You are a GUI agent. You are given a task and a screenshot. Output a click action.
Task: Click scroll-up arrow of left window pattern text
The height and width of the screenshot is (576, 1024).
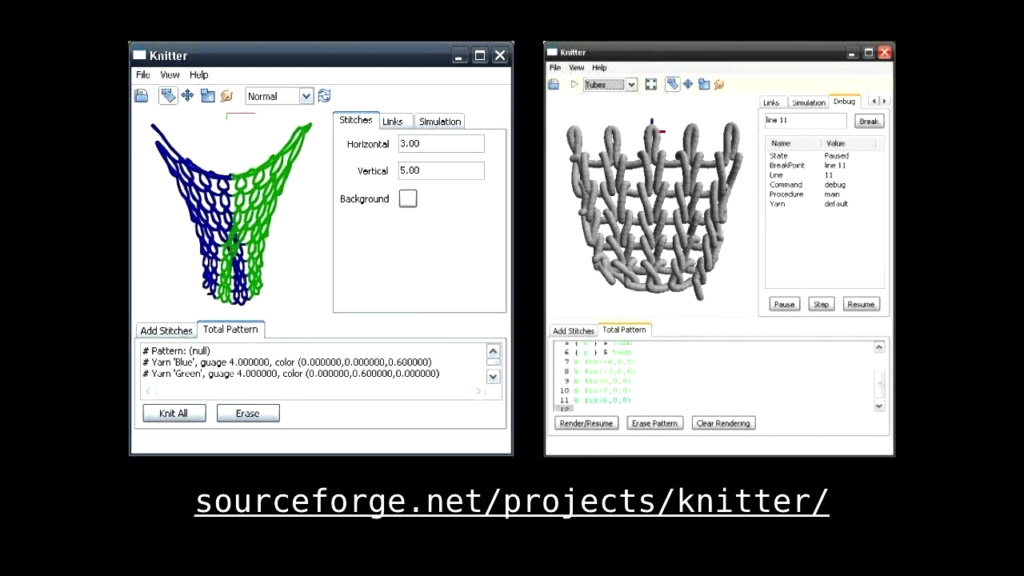pyautogui.click(x=493, y=351)
